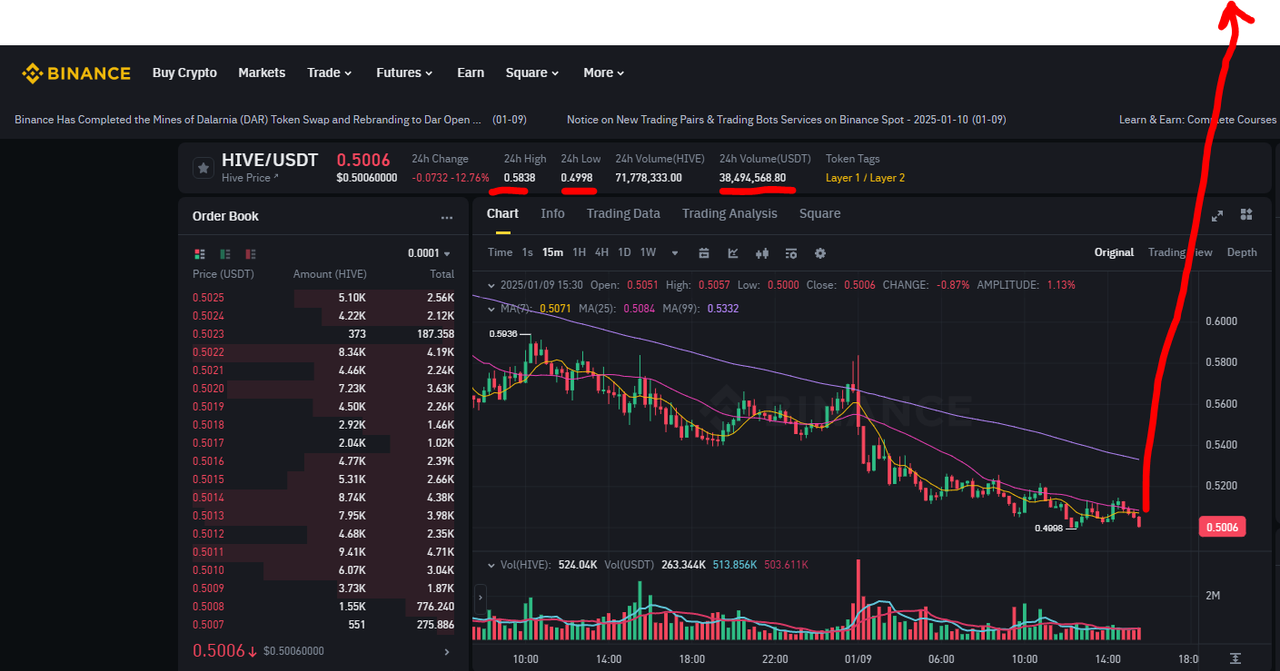
Task: Favorite HIVE/USDT with the star icon
Action: pos(203,169)
